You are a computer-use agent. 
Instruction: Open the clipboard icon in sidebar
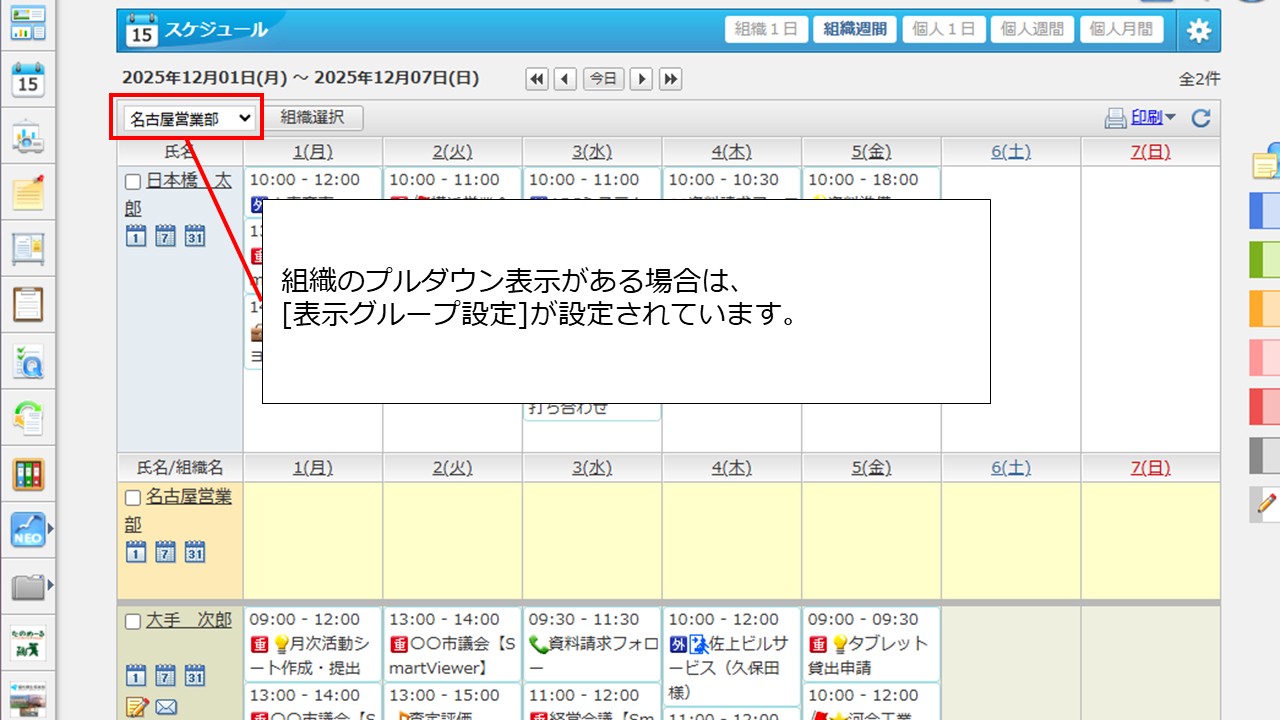28,303
